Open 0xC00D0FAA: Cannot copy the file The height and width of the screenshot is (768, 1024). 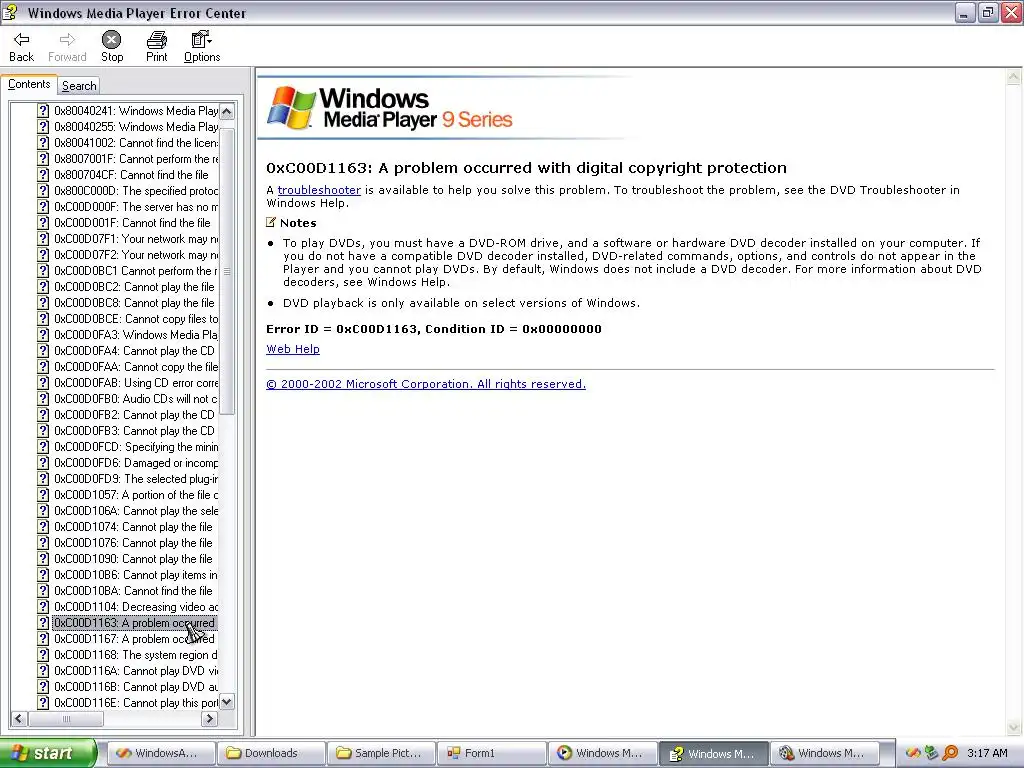click(136, 367)
